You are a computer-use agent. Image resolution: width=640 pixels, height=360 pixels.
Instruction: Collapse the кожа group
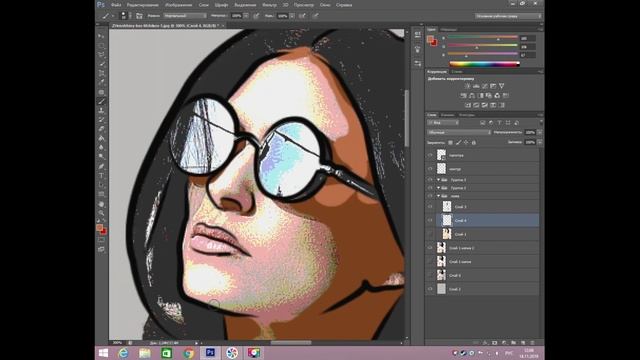pyautogui.click(x=439, y=196)
